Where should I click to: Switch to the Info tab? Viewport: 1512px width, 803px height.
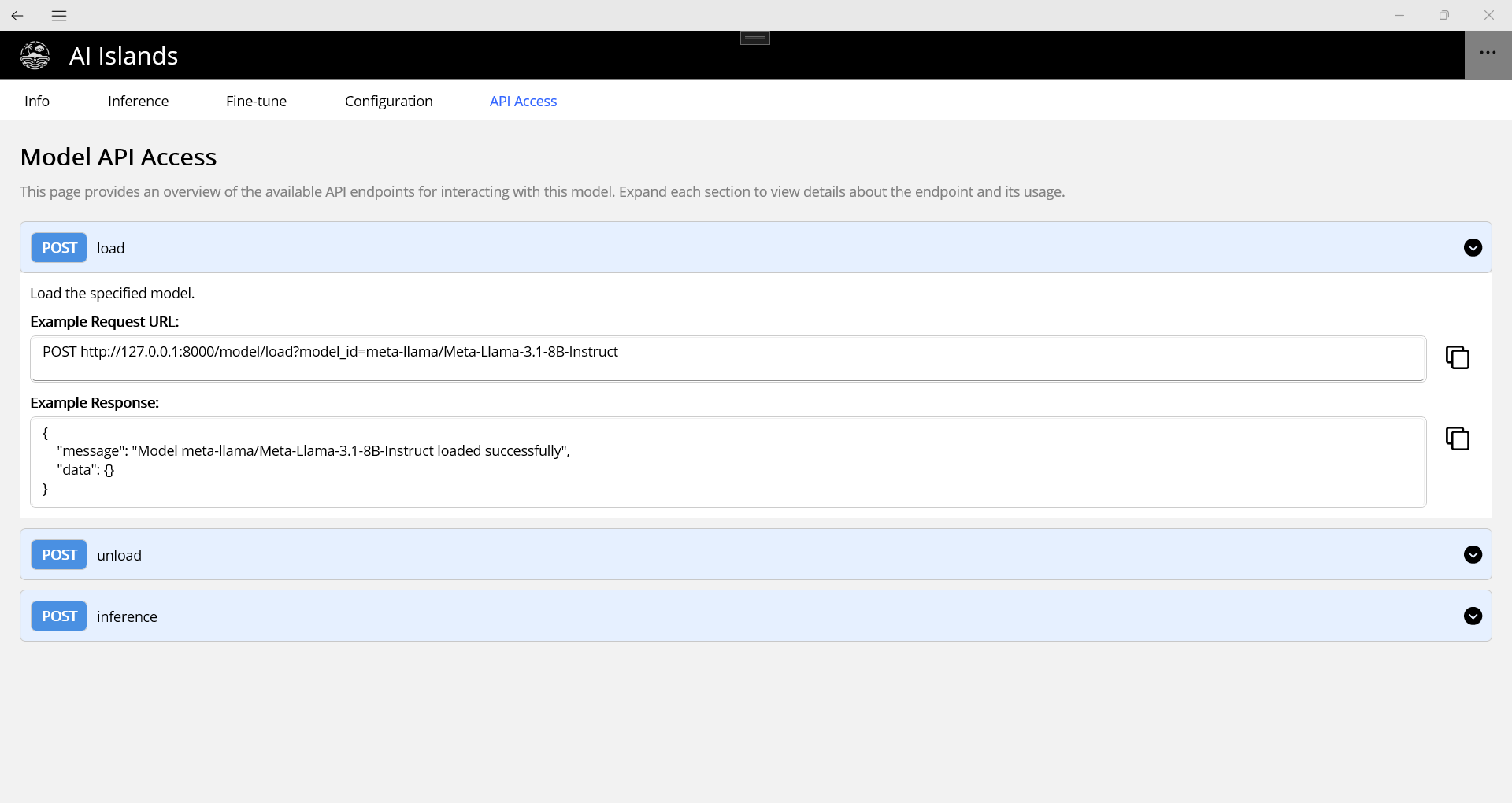point(37,101)
